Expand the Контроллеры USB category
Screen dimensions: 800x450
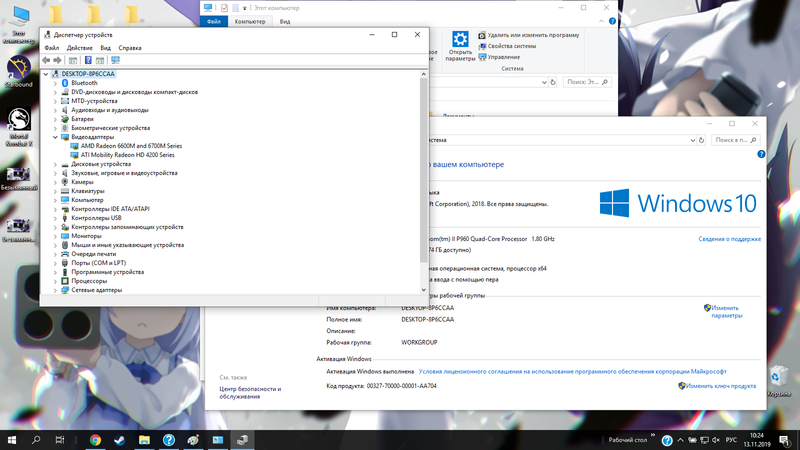[56, 218]
